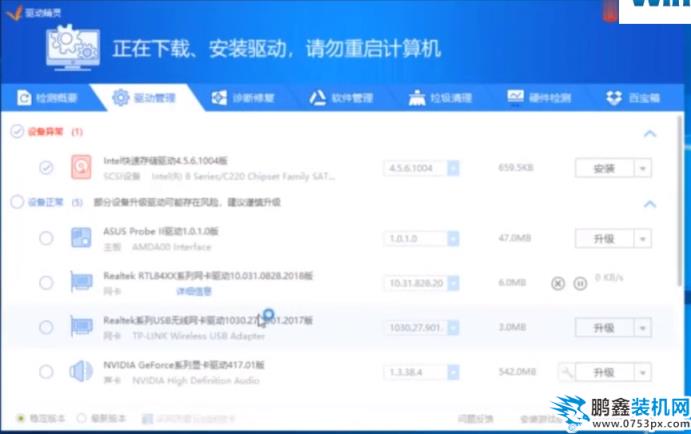Click 安装 for the Intel storage driver
Image resolution: width=691 pixels, height=434 pixels.
[605, 168]
